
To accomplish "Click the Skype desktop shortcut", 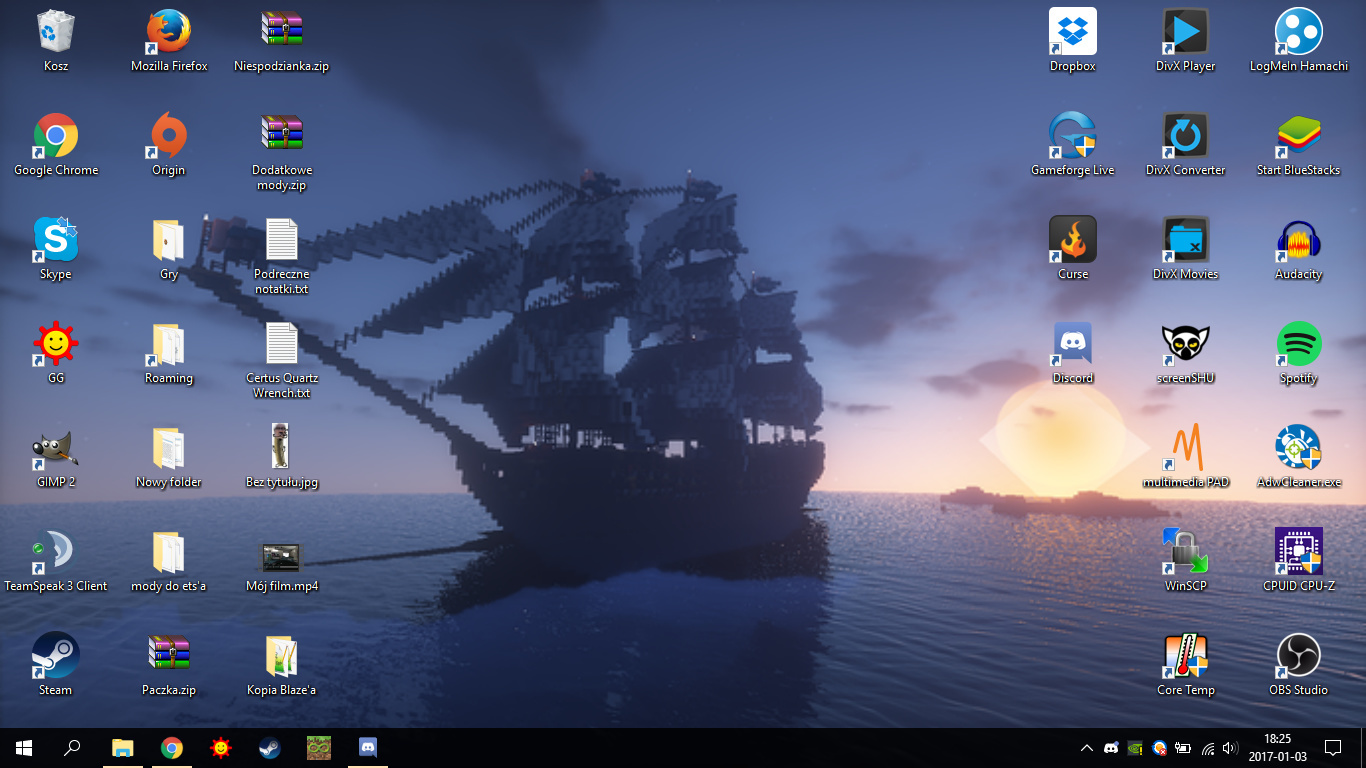I will 56,240.
